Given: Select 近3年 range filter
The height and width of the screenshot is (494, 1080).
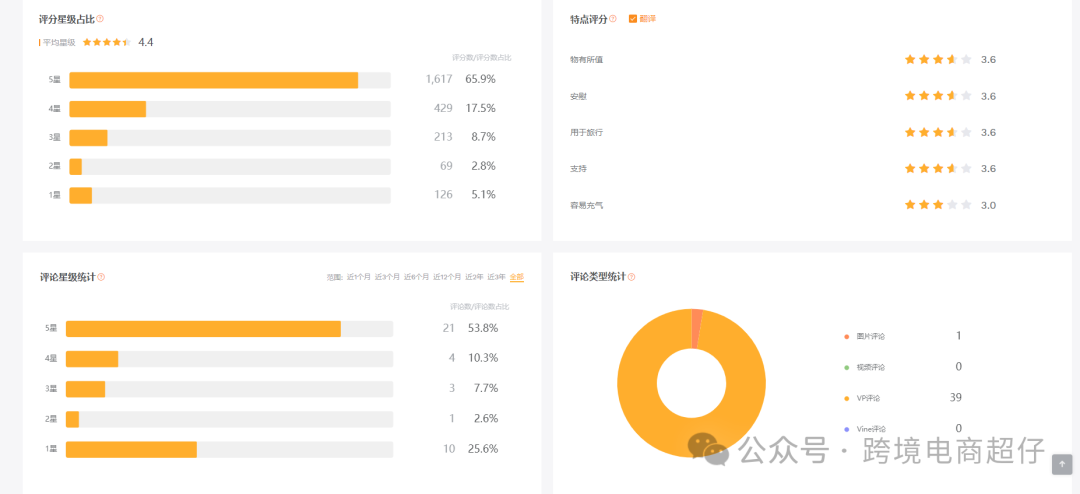Looking at the screenshot, I should tap(495, 277).
